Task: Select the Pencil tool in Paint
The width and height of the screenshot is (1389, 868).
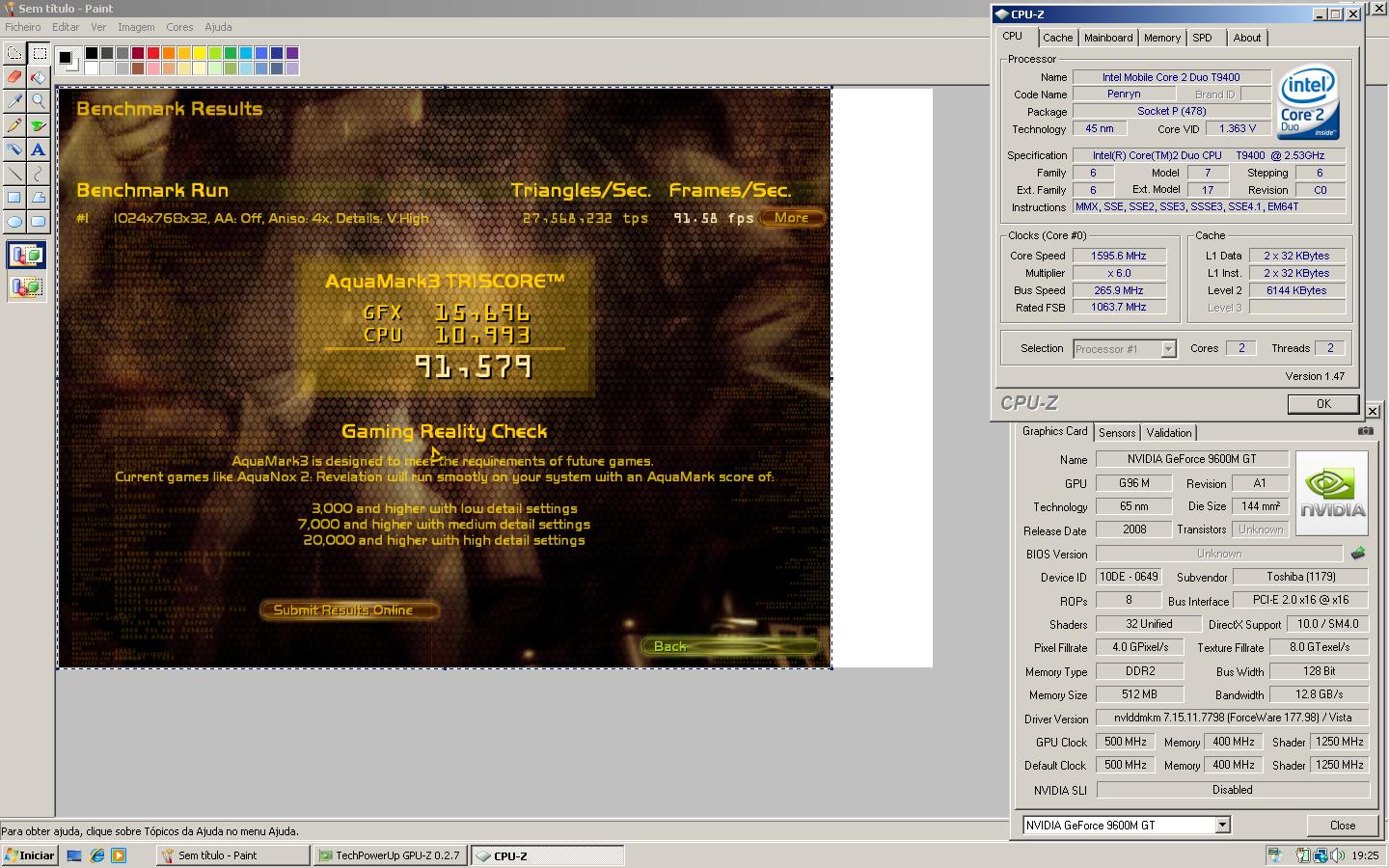Action: click(14, 125)
